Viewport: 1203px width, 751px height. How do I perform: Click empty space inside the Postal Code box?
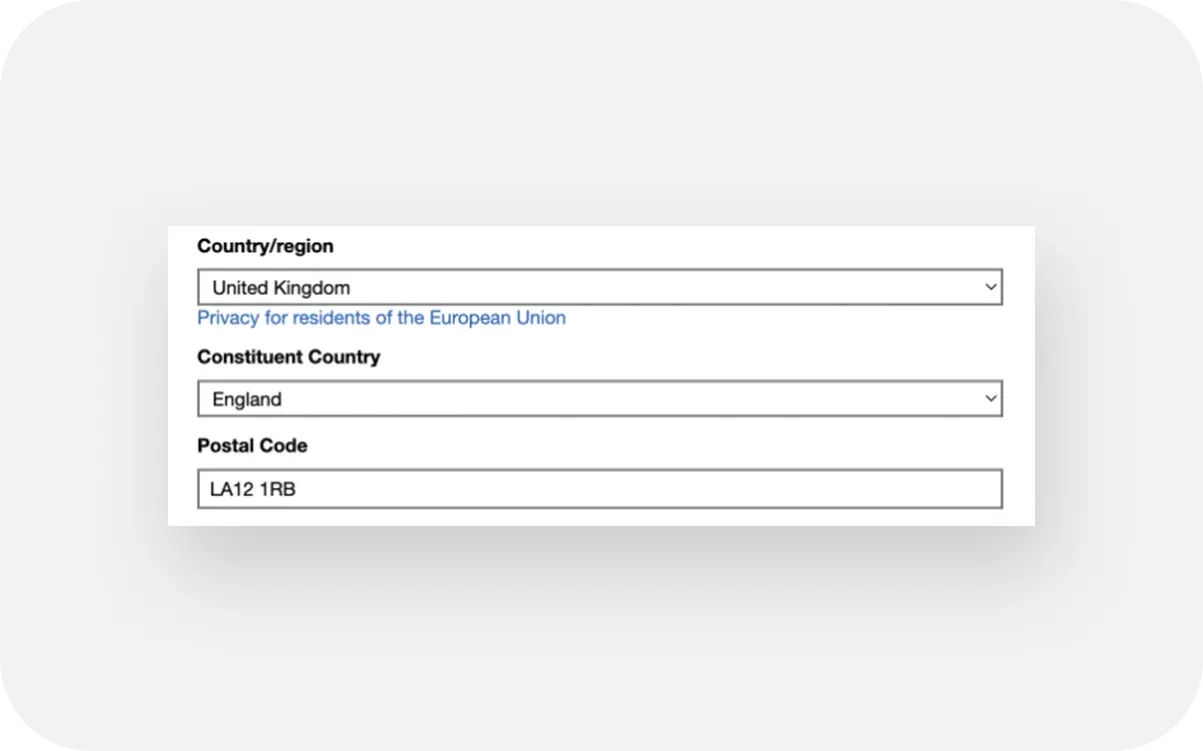click(x=650, y=489)
